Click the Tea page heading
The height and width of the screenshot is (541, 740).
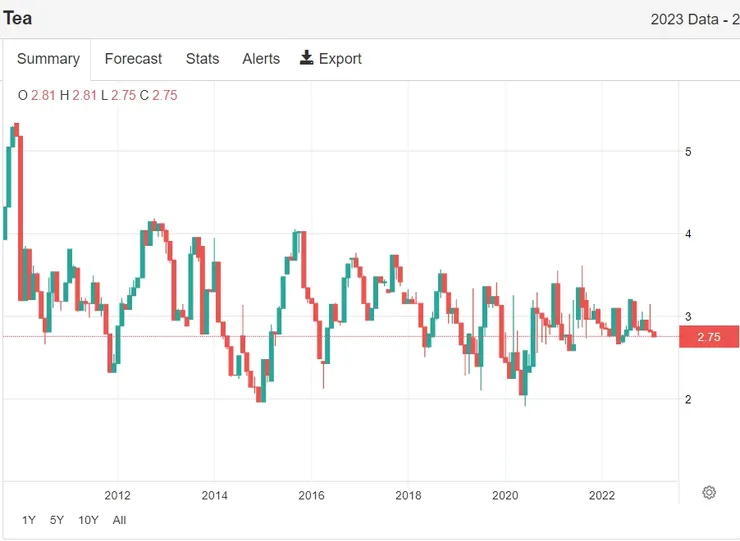[x=17, y=18]
